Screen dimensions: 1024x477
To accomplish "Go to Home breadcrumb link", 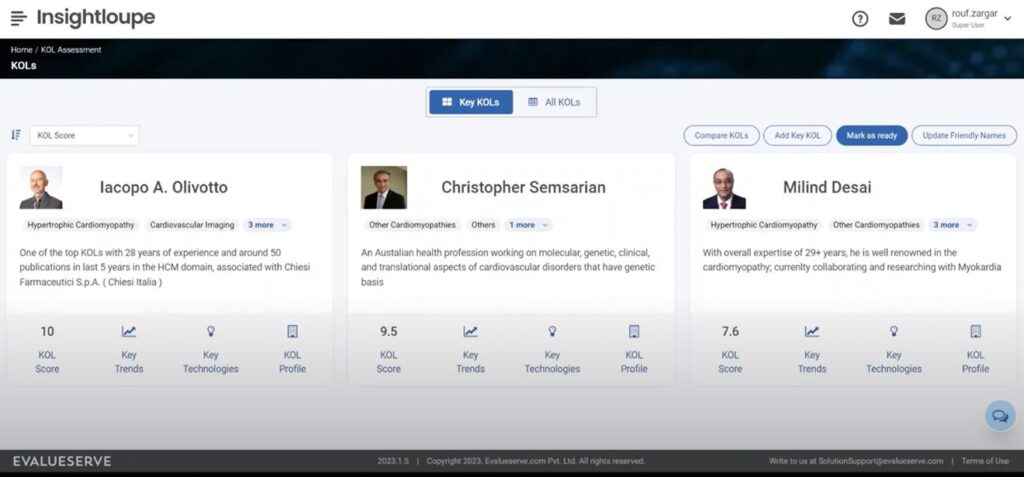I will (x=21, y=50).
